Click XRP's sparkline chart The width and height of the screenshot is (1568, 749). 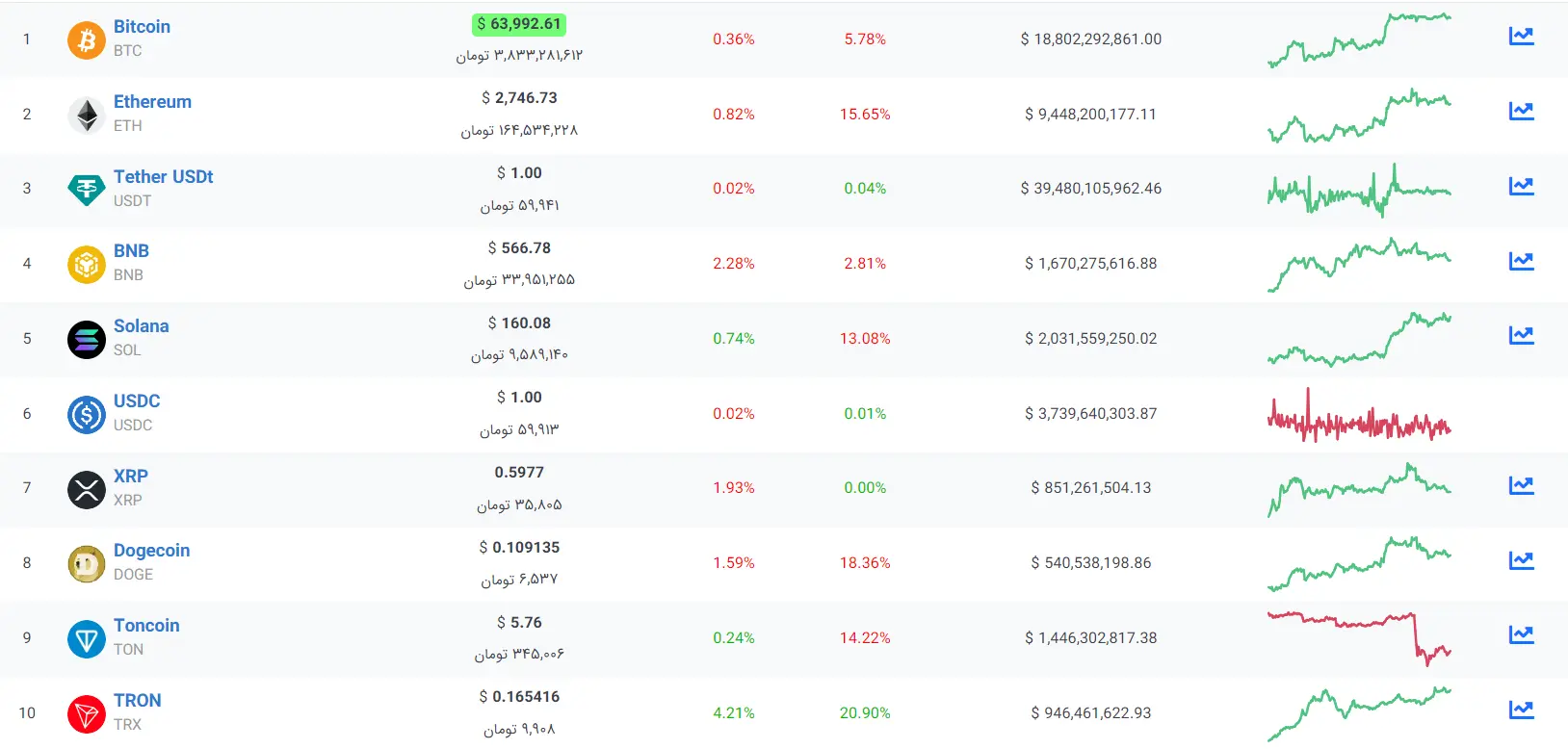coord(1359,489)
